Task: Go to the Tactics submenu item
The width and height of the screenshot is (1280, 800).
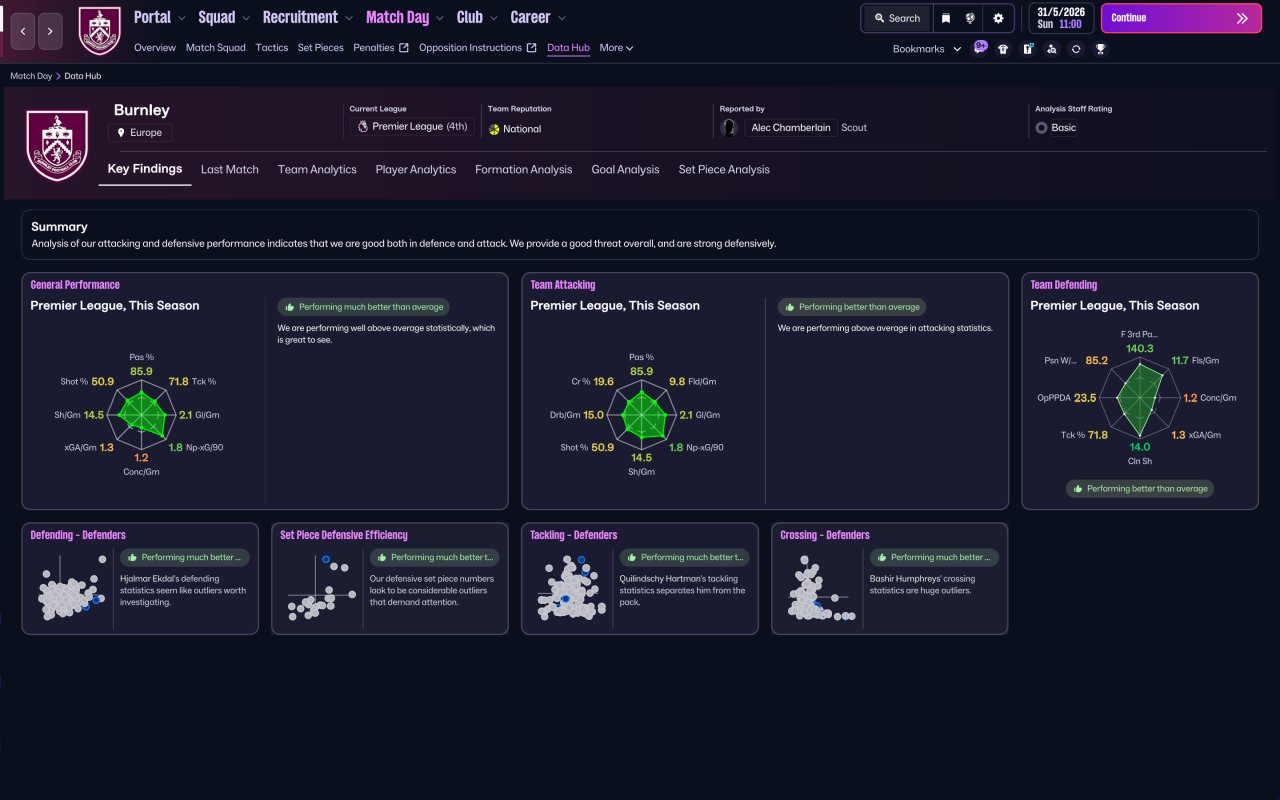Action: click(x=272, y=48)
